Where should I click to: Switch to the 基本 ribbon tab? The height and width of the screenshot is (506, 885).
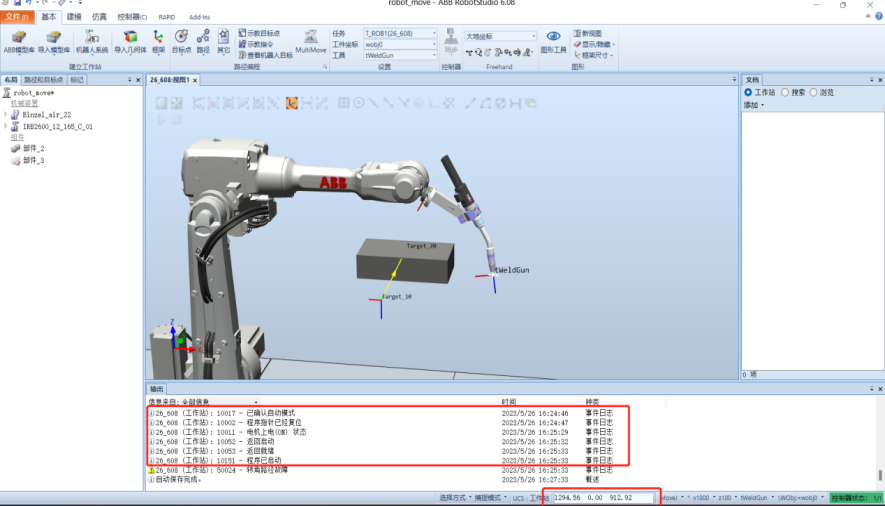tap(49, 17)
